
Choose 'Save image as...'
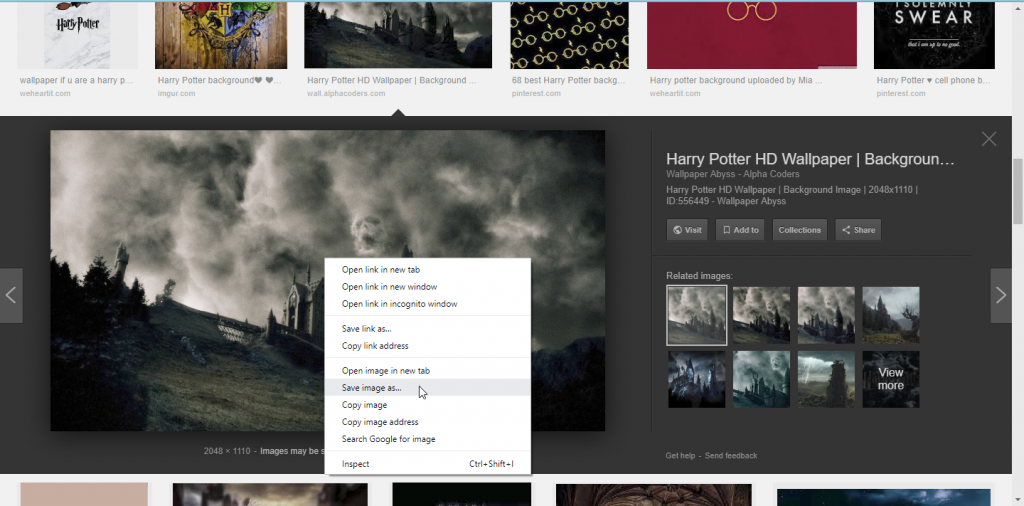(x=428, y=387)
